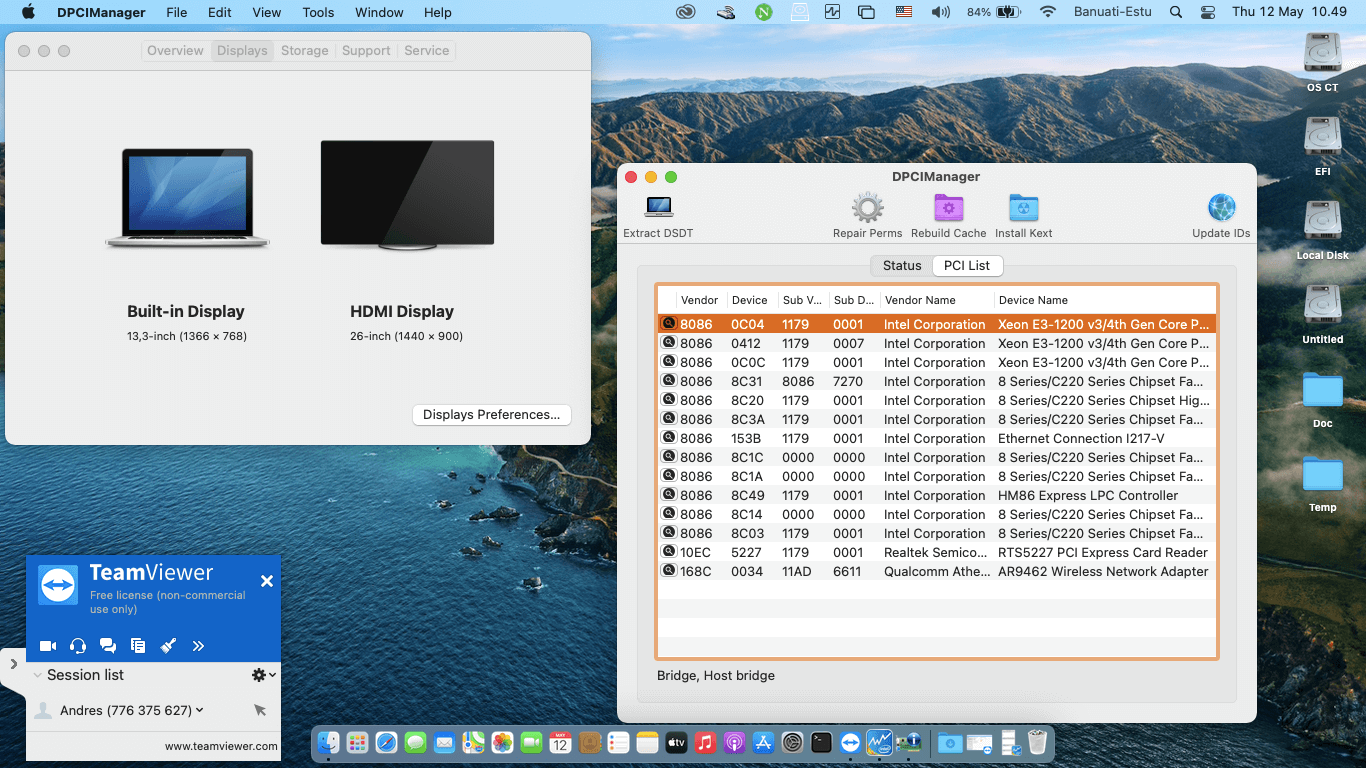Click the TeamViewer file transfer clipboard icon
Viewport: 1366px width, 768px height.
tap(138, 646)
